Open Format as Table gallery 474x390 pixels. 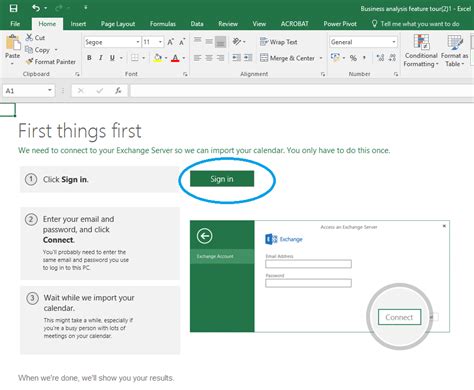455,51
